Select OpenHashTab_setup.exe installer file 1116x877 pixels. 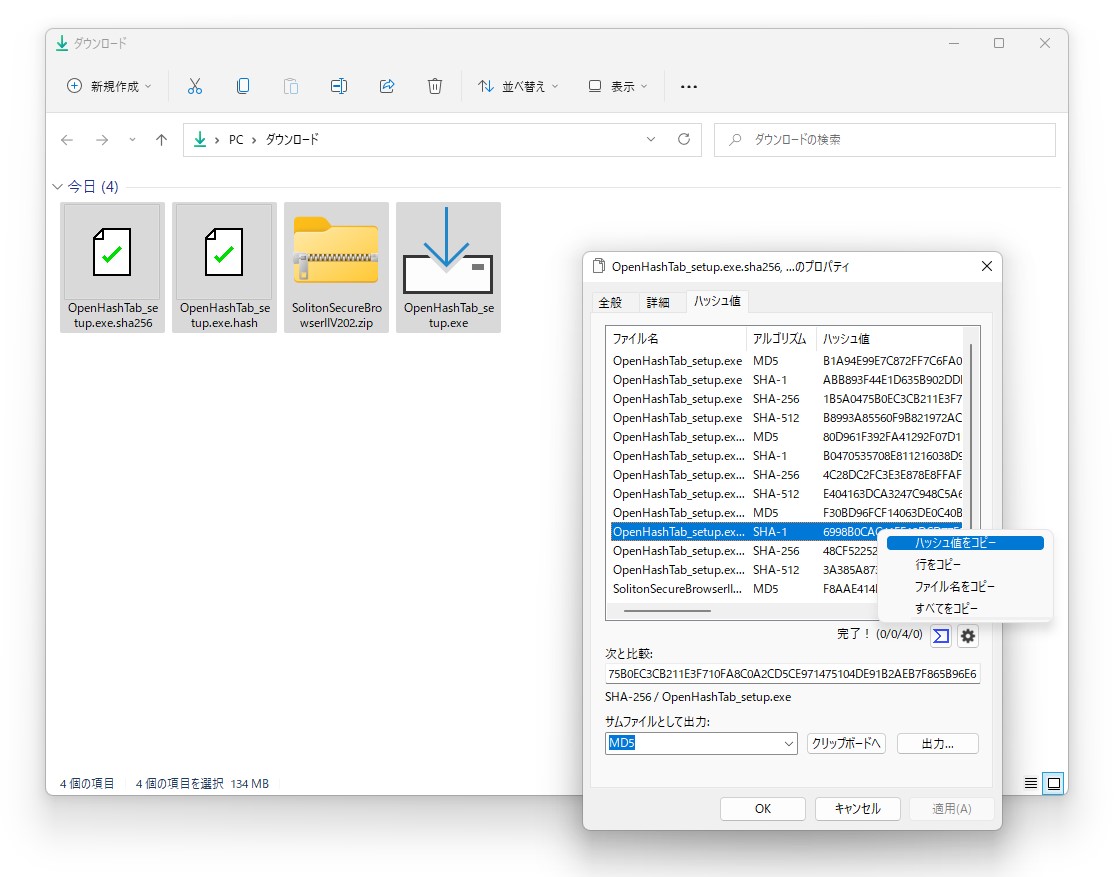[x=448, y=268]
